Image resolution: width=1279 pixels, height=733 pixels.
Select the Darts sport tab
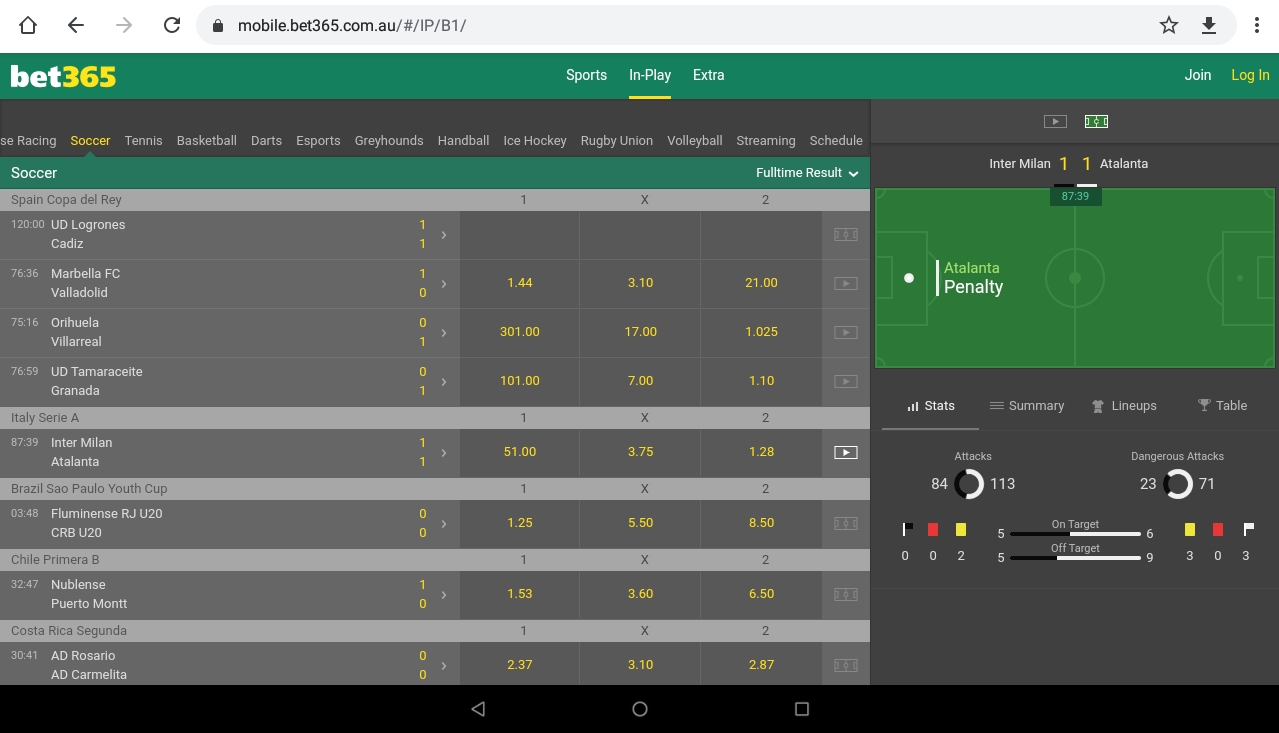(266, 141)
